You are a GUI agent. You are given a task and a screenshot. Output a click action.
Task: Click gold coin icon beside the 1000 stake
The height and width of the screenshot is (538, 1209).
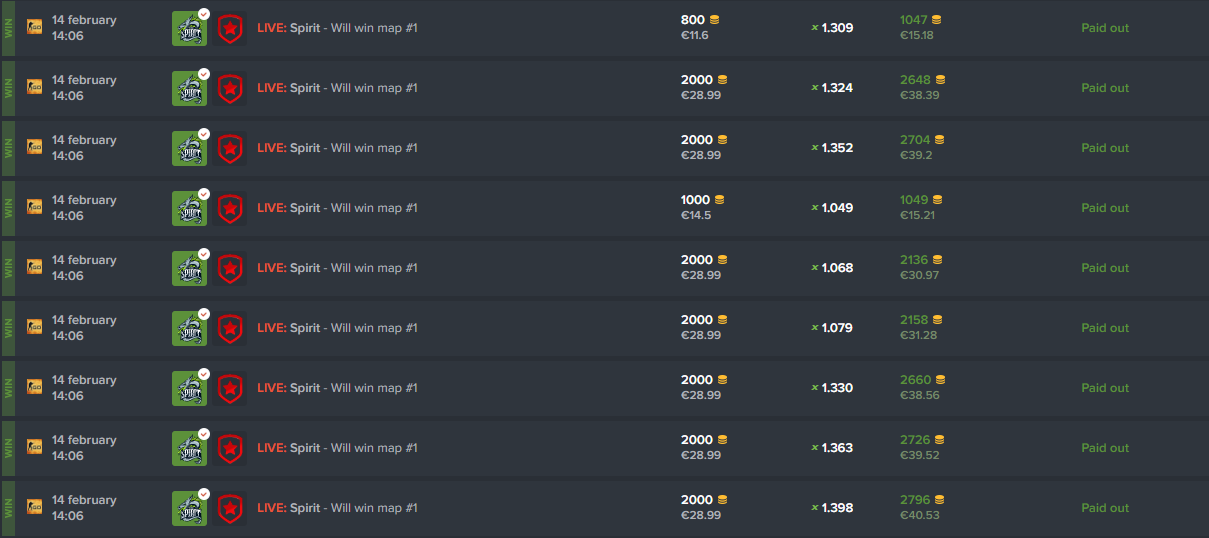[719, 200]
